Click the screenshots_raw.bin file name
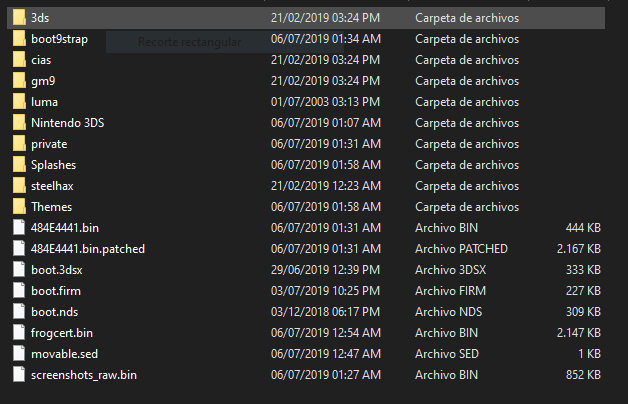Image resolution: width=628 pixels, height=404 pixels. pyautogui.click(x=84, y=375)
